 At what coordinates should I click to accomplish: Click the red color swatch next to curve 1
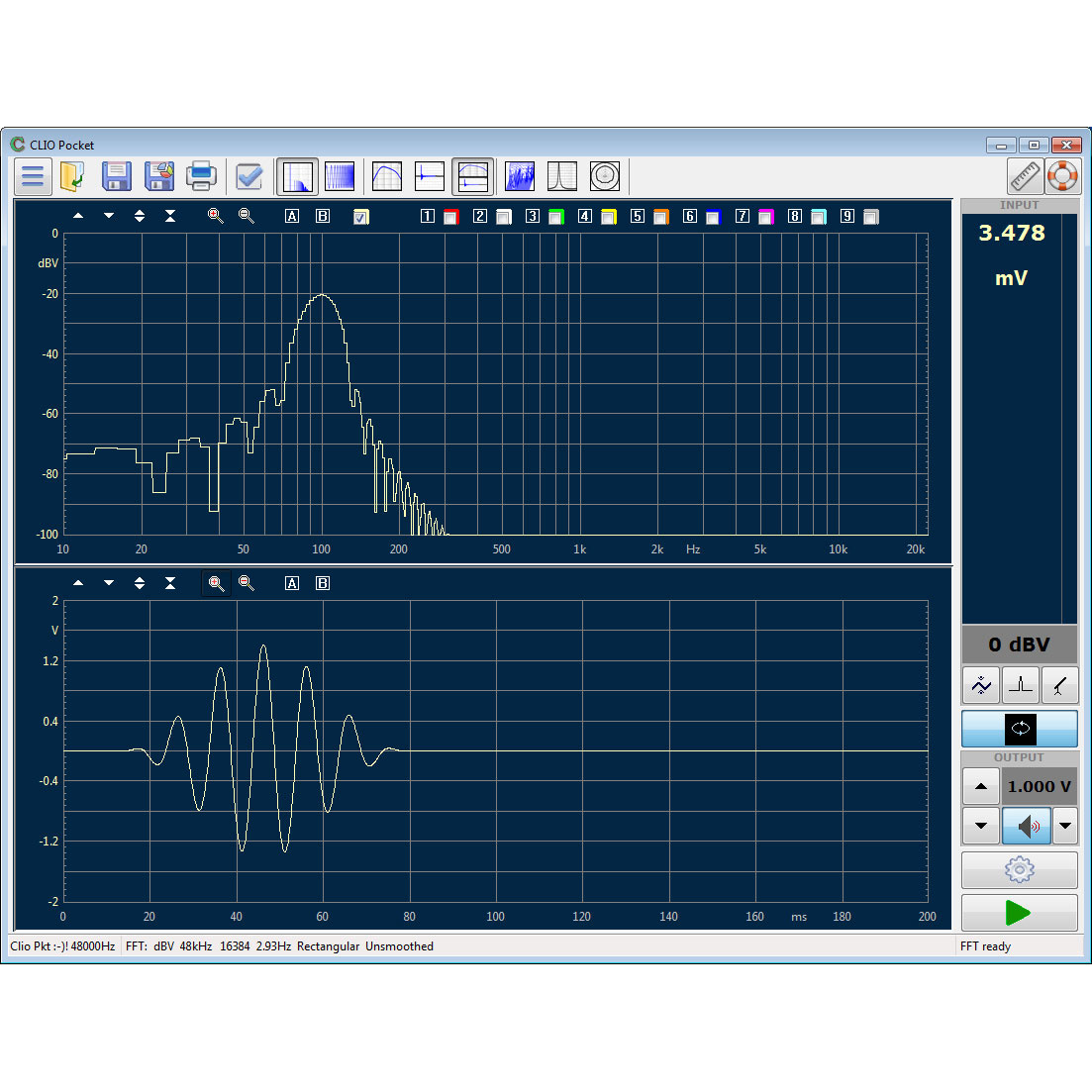pos(450,216)
